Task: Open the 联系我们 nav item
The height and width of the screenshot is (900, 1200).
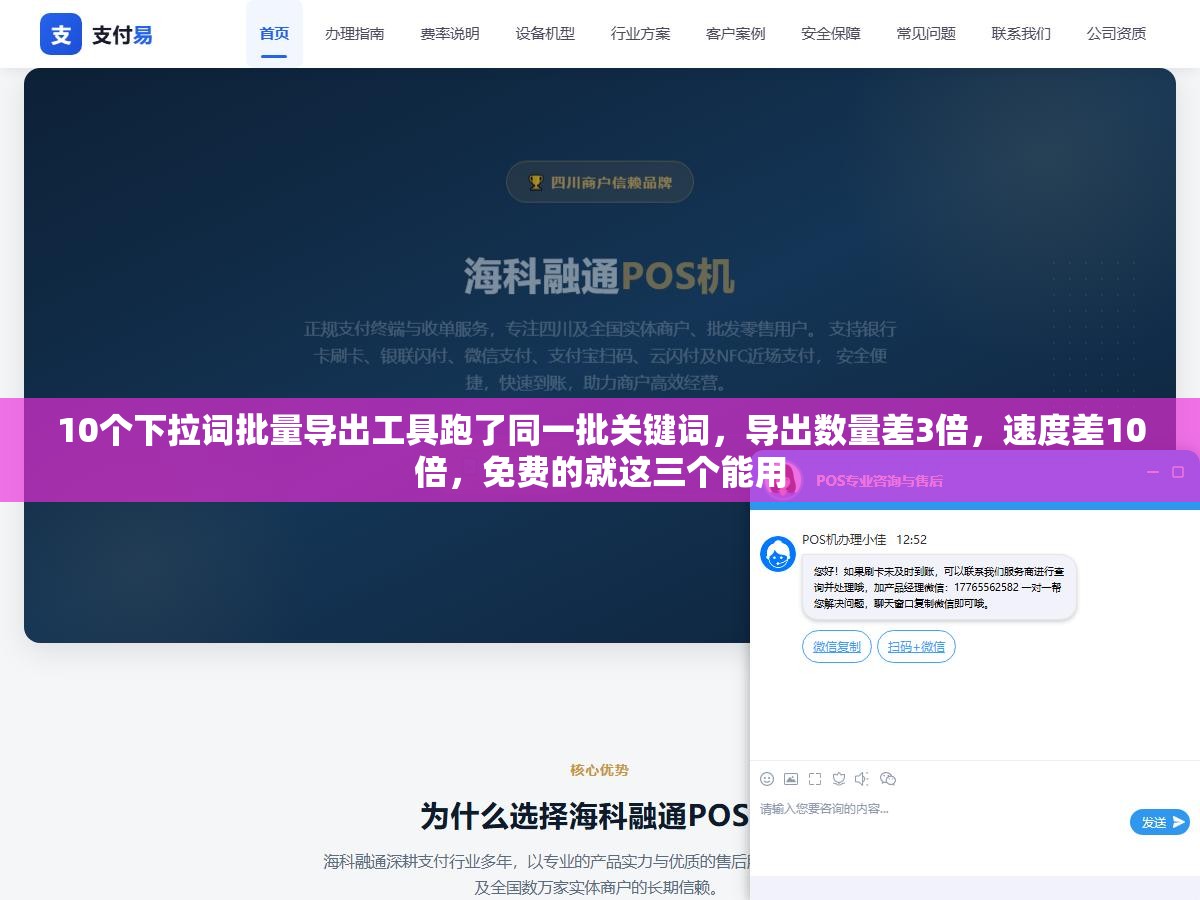Action: pos(1021,33)
